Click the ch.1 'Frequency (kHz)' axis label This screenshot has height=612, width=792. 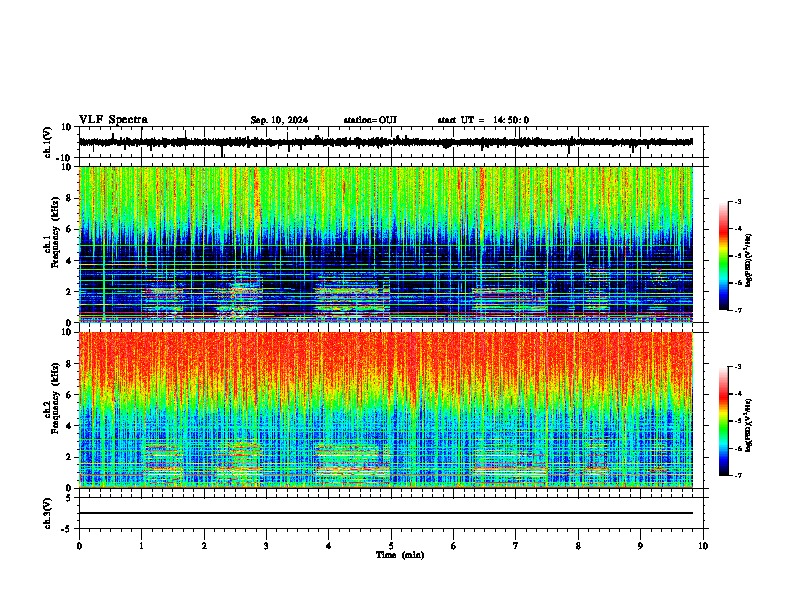click(x=55, y=233)
